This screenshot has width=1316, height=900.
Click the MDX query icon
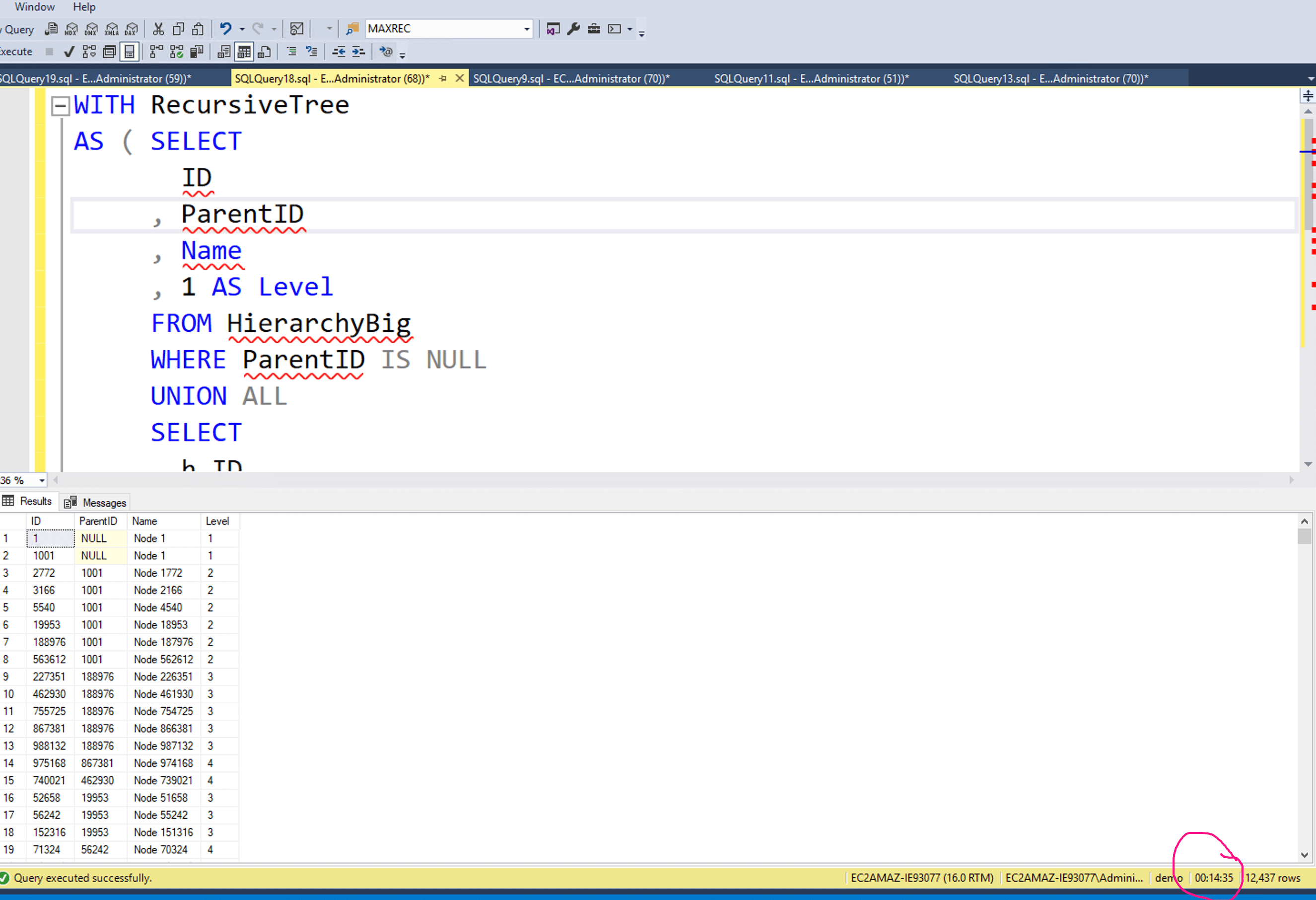pos(71,29)
